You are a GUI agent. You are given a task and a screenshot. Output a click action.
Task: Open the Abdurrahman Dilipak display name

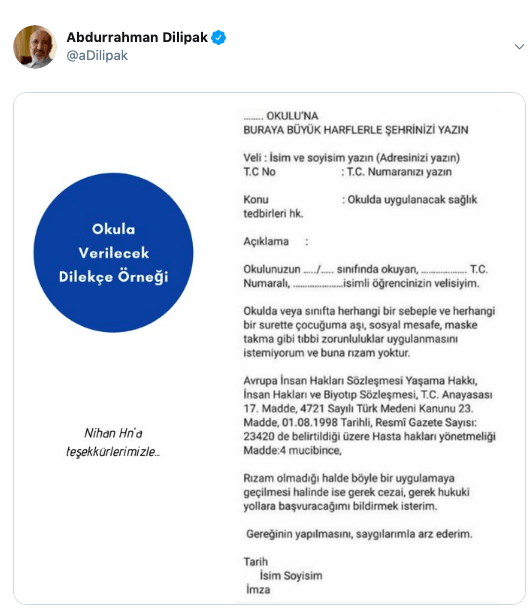(x=137, y=37)
